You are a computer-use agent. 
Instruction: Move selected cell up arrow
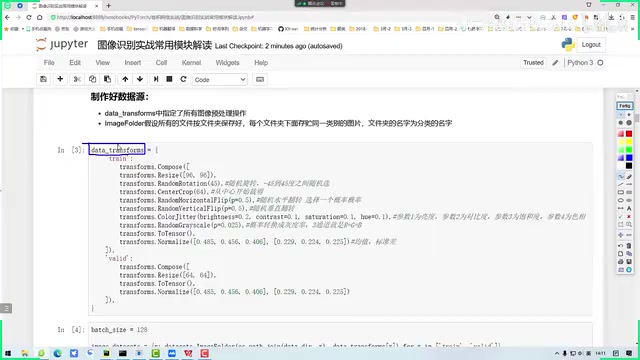point(125,79)
